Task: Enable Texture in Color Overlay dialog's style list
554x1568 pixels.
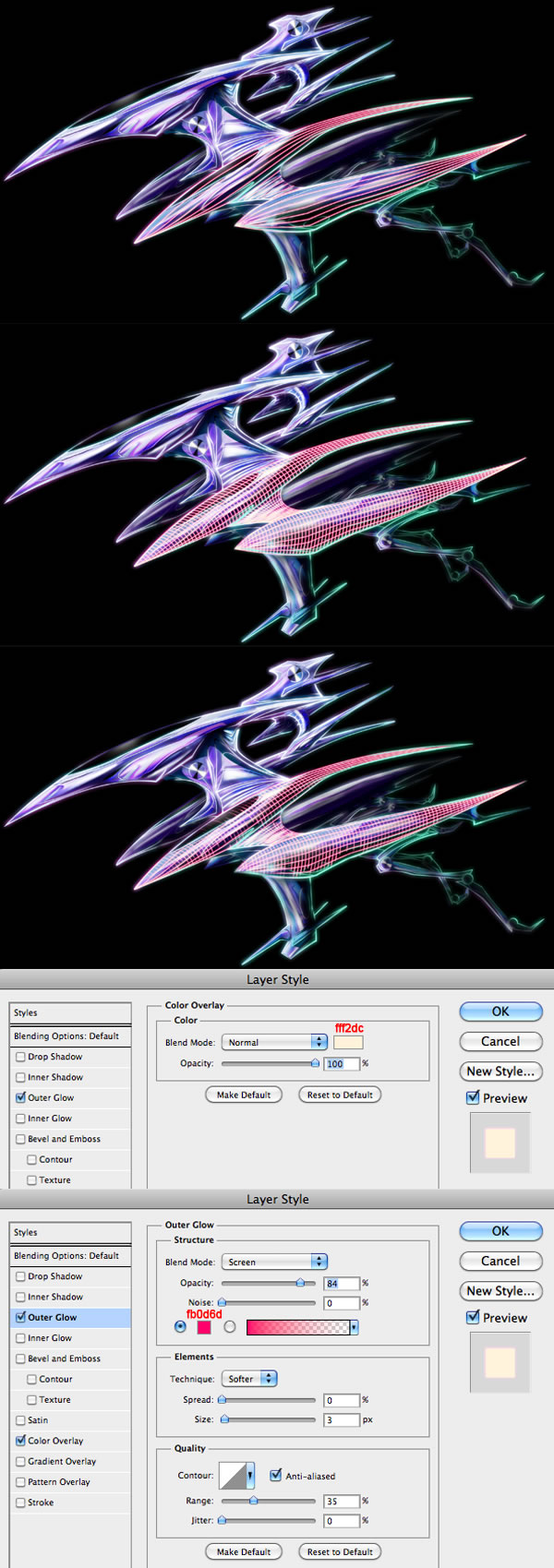Action: (x=31, y=1180)
